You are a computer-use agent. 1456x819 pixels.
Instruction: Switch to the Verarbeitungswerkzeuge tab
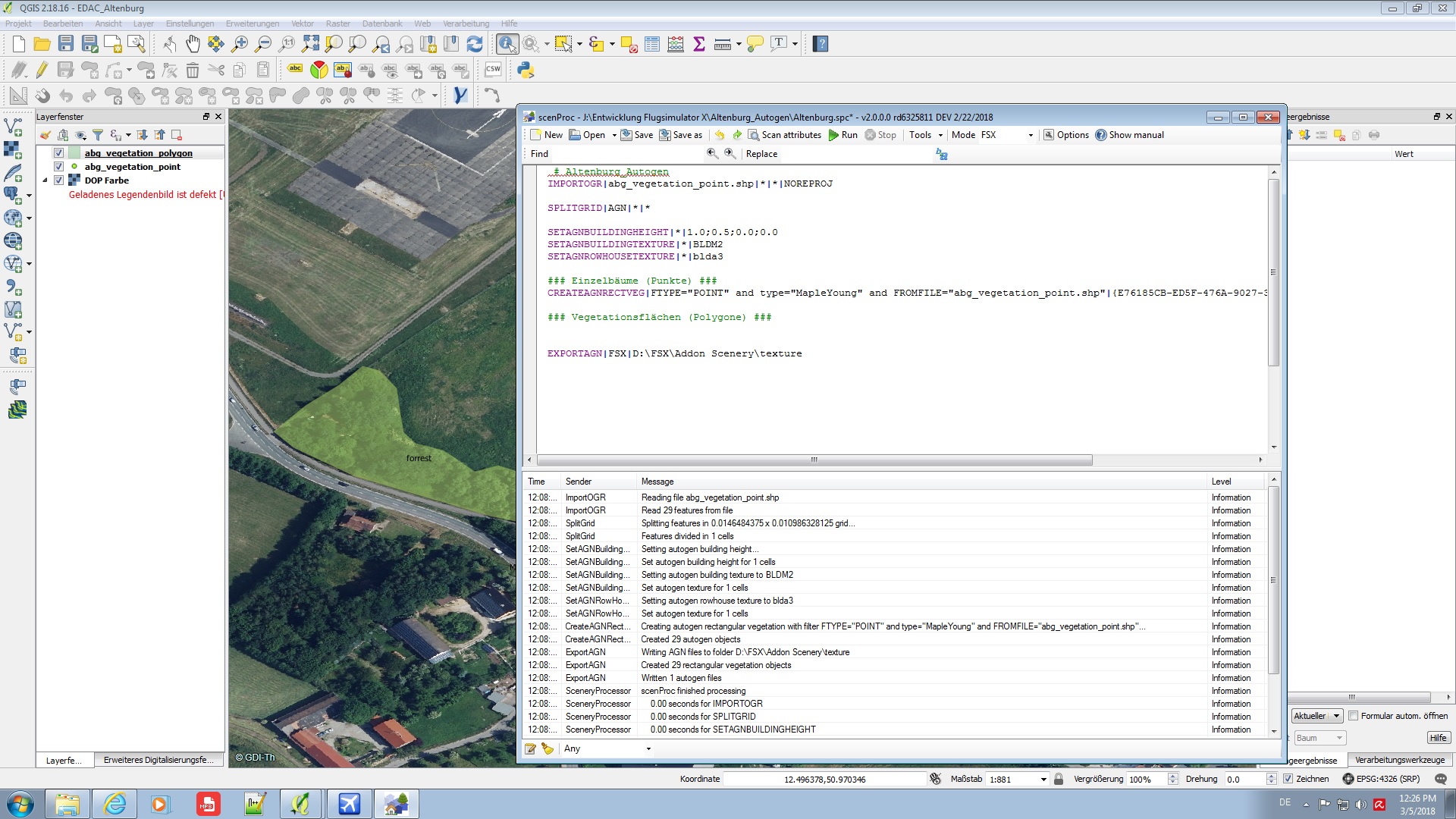(1399, 760)
